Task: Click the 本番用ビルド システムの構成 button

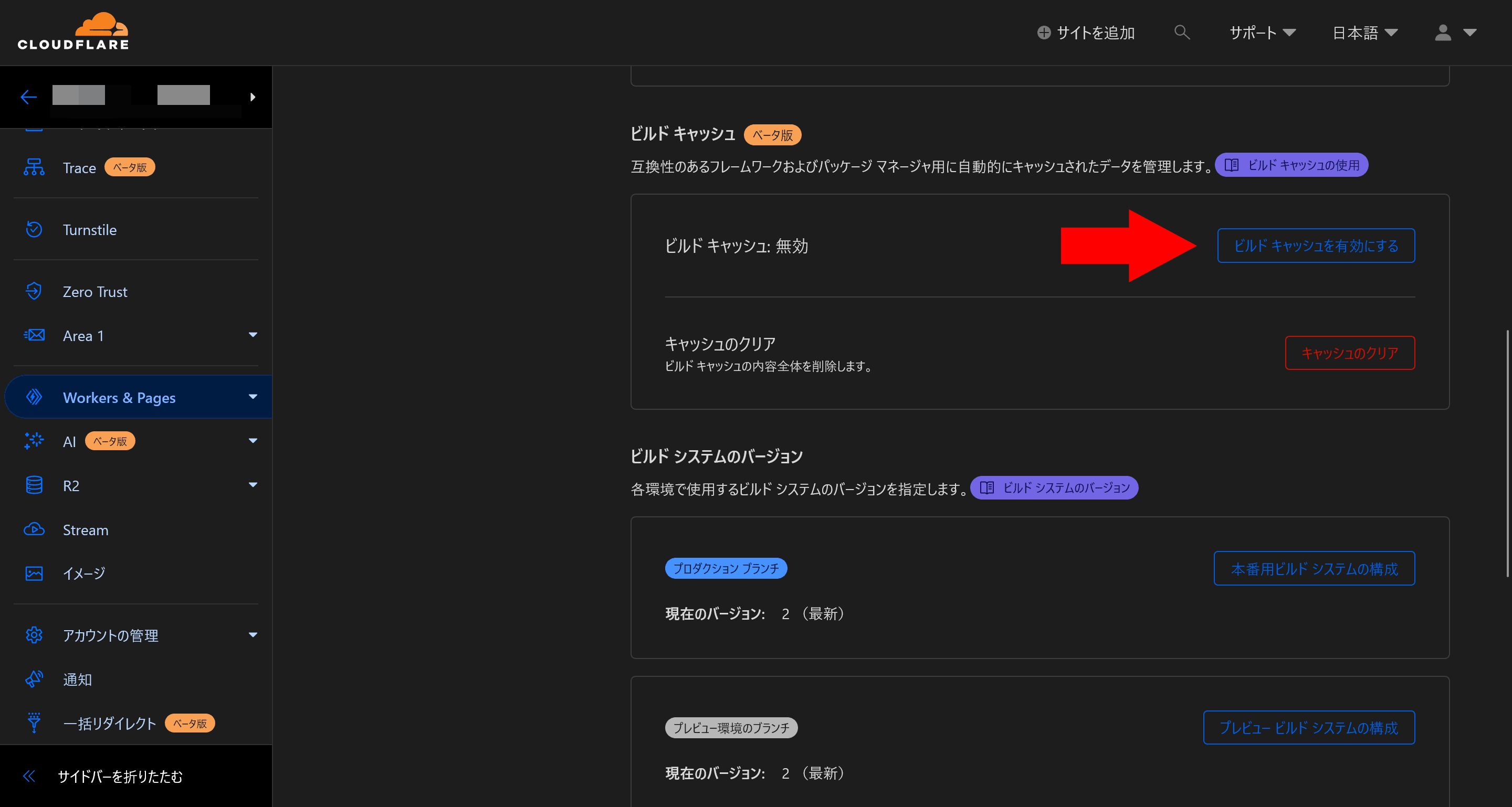Action: (x=1314, y=568)
